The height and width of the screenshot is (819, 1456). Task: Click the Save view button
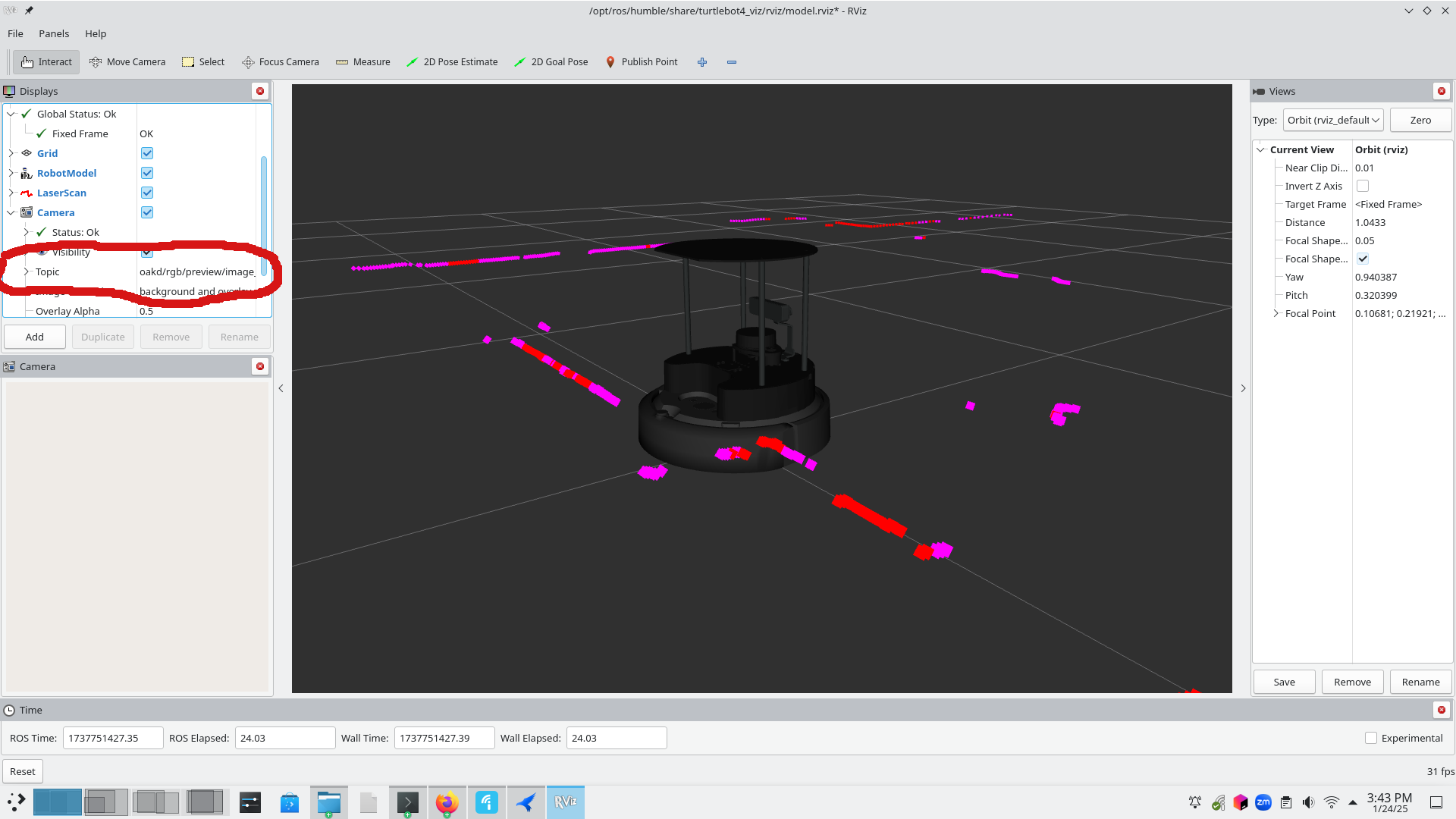point(1284,682)
